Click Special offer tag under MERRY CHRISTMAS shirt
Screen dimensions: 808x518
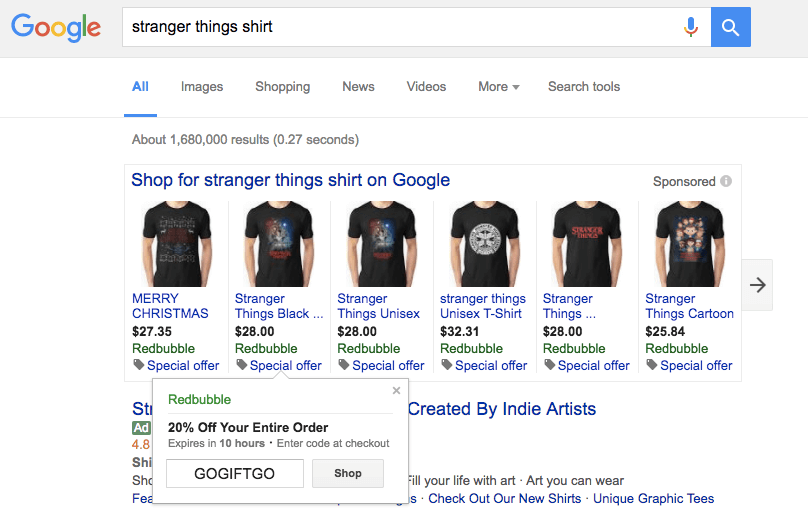click(x=176, y=365)
